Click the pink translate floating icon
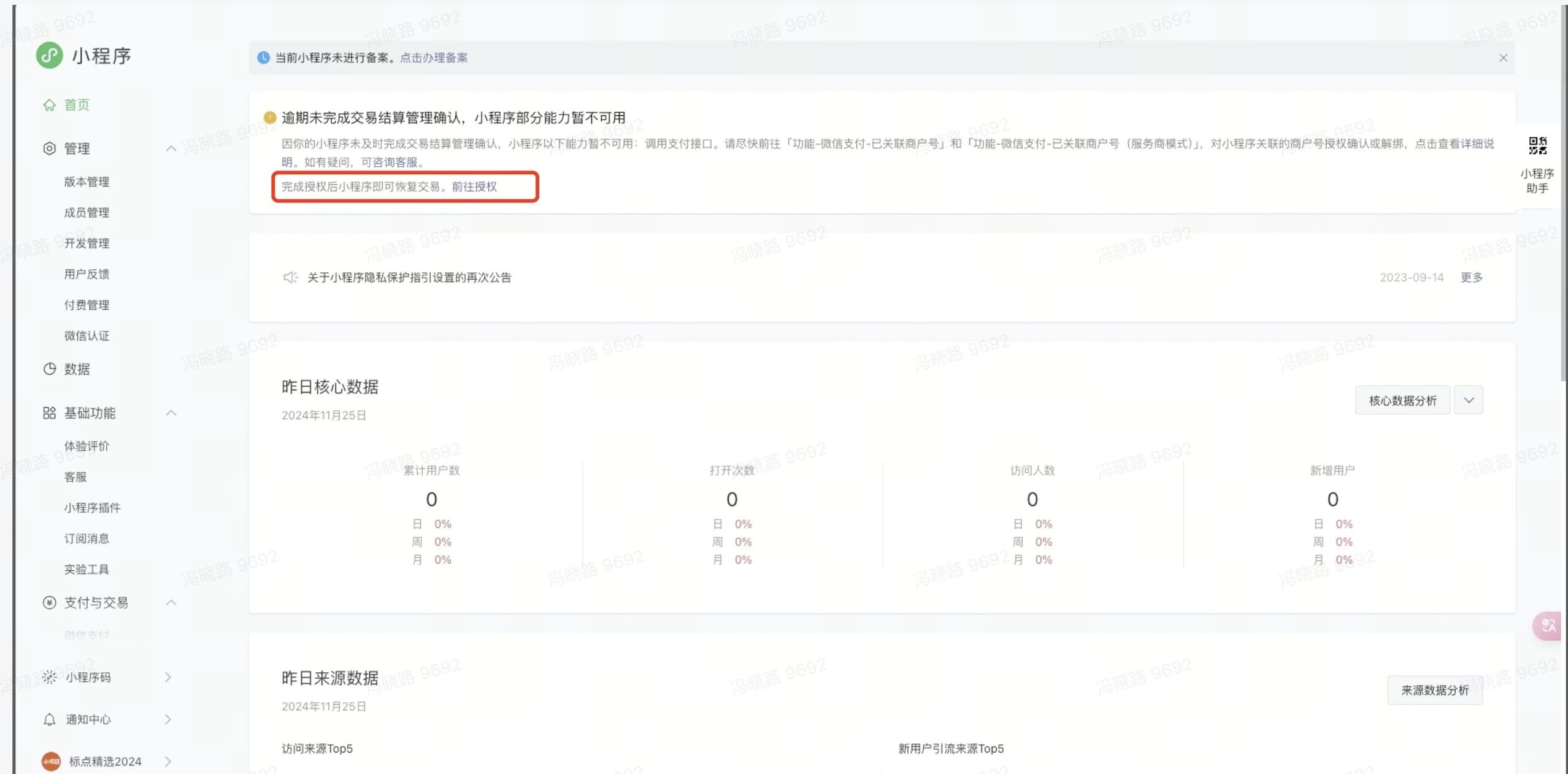1568x774 pixels. coord(1547,626)
